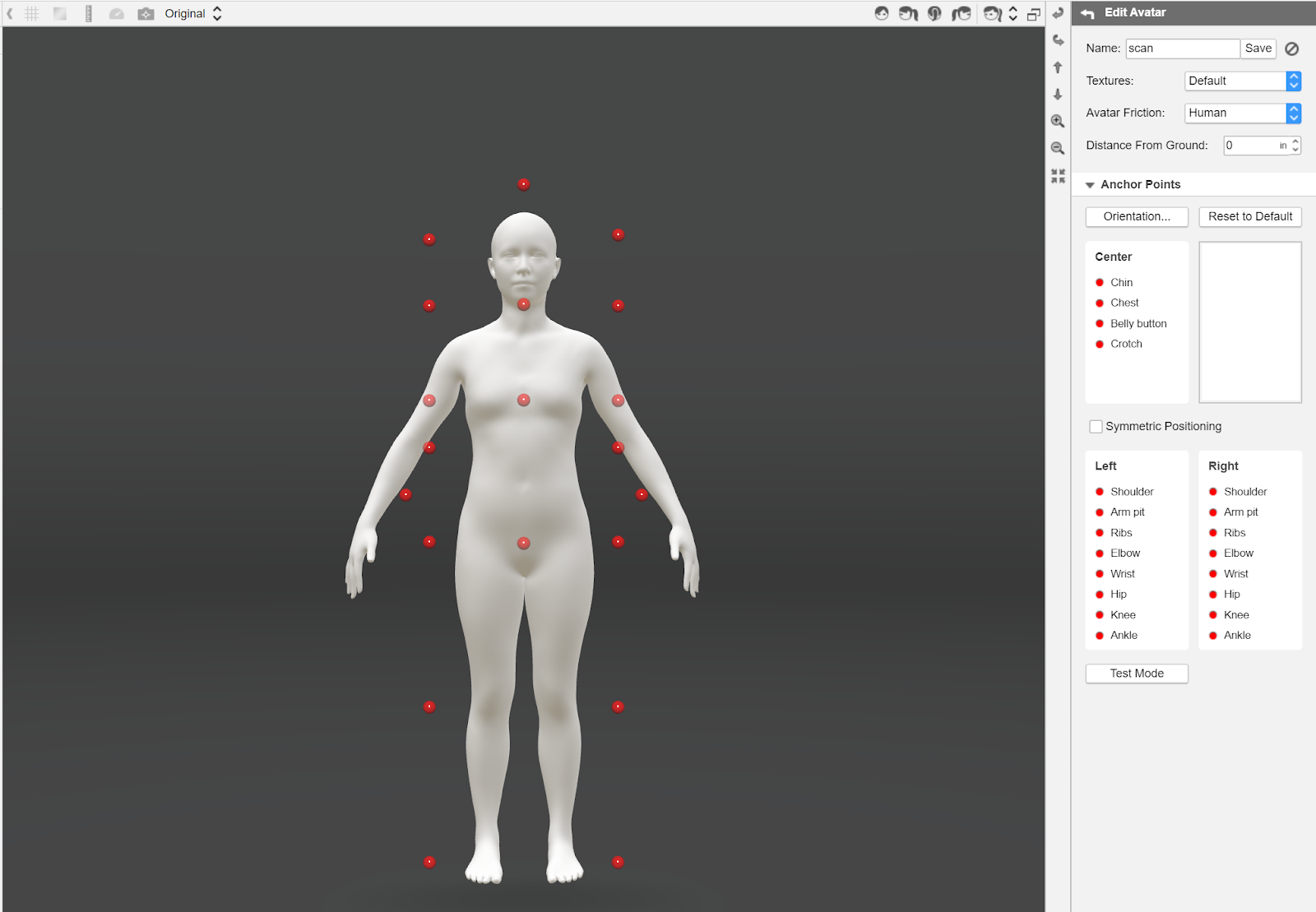Image resolution: width=1316 pixels, height=912 pixels.
Task: Click the gauge meter icon
Action: [x=117, y=14]
